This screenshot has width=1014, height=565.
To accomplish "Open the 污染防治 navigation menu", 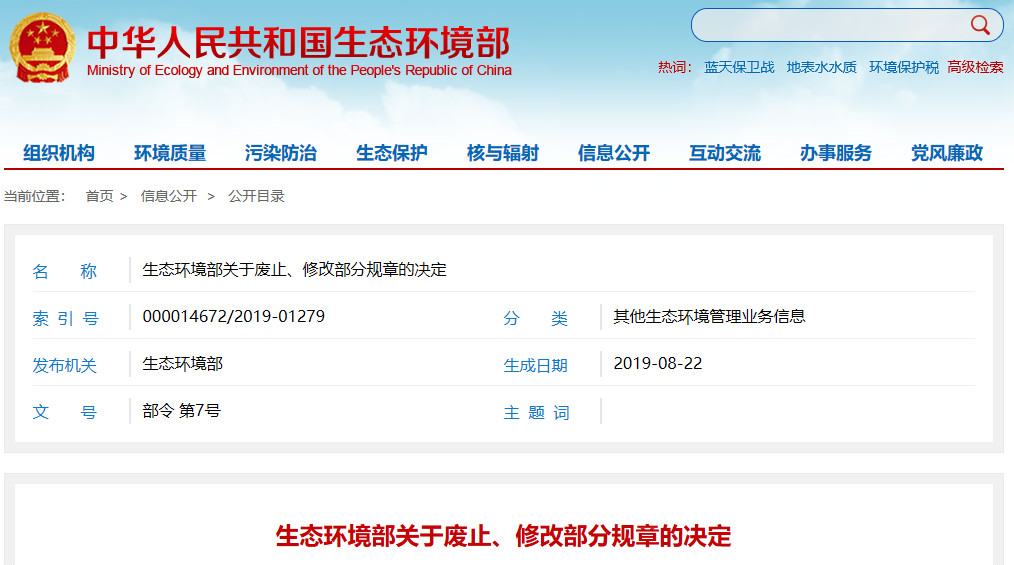I will [281, 153].
